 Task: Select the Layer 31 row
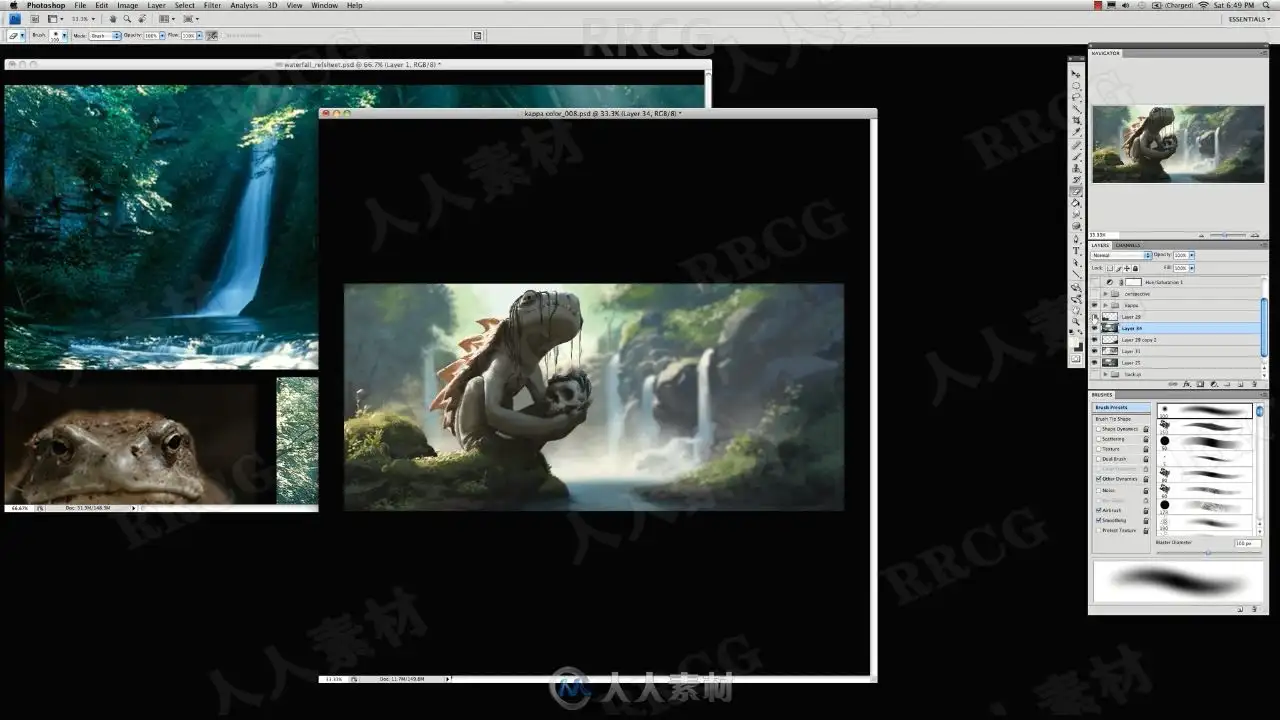tap(1176, 351)
